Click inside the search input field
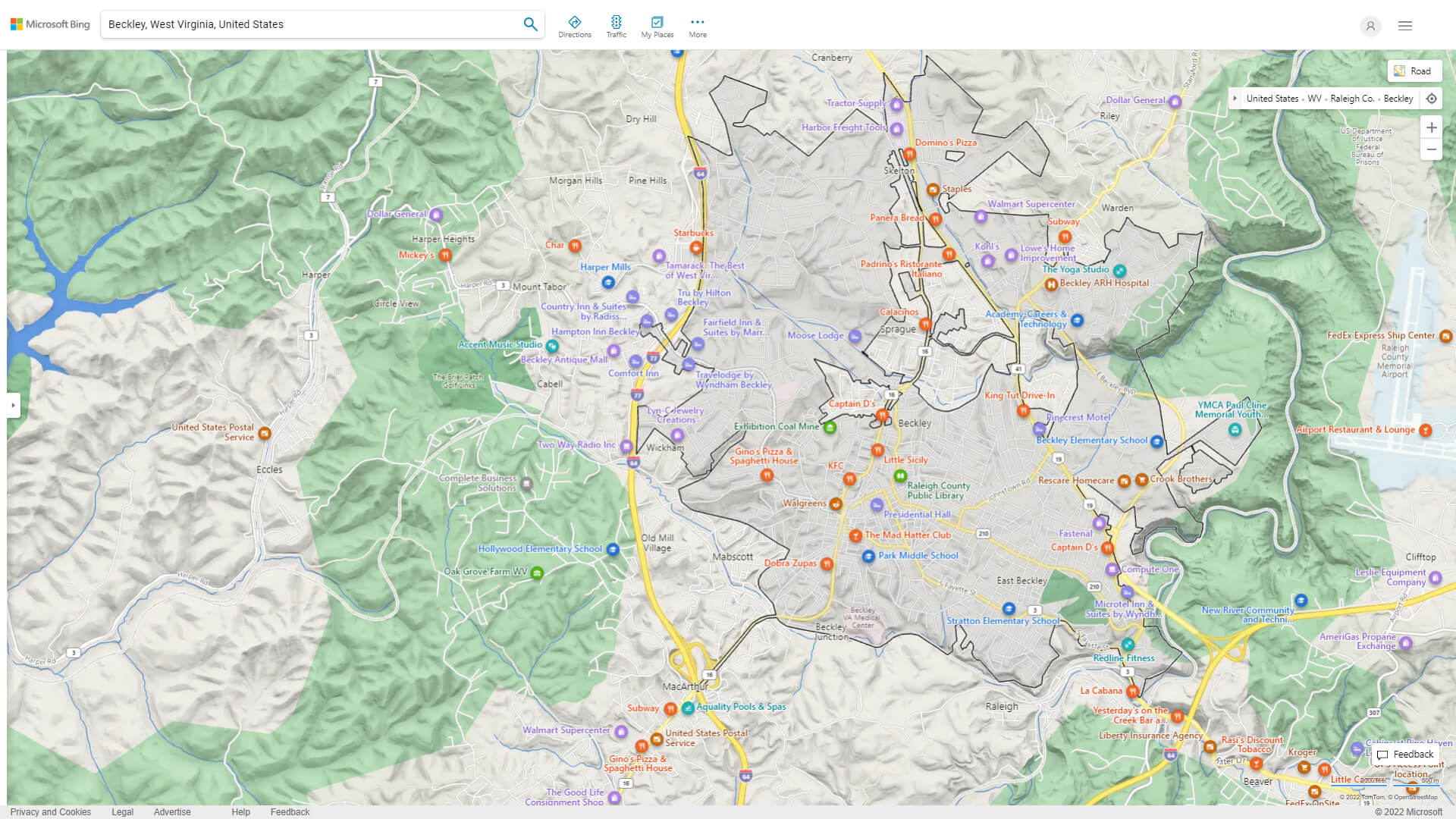The image size is (1456, 819). pyautogui.click(x=303, y=24)
